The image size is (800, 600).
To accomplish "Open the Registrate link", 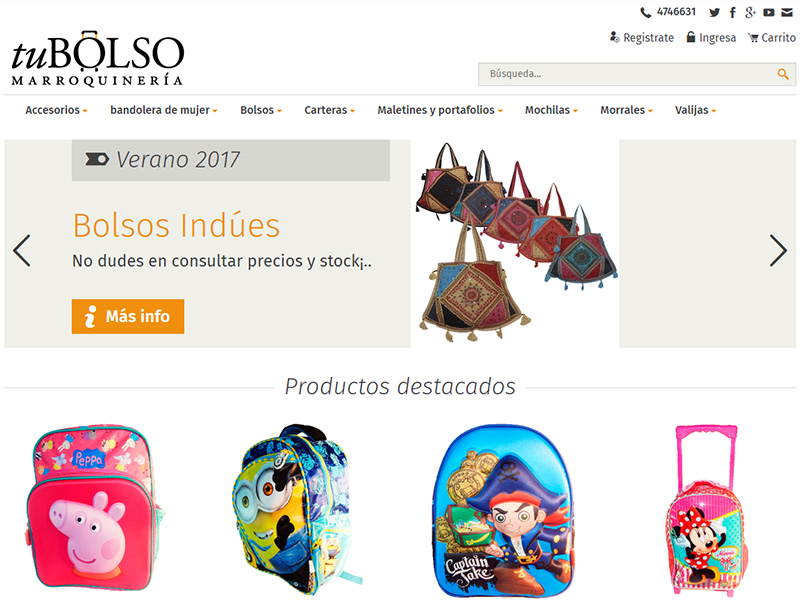I will (x=642, y=38).
